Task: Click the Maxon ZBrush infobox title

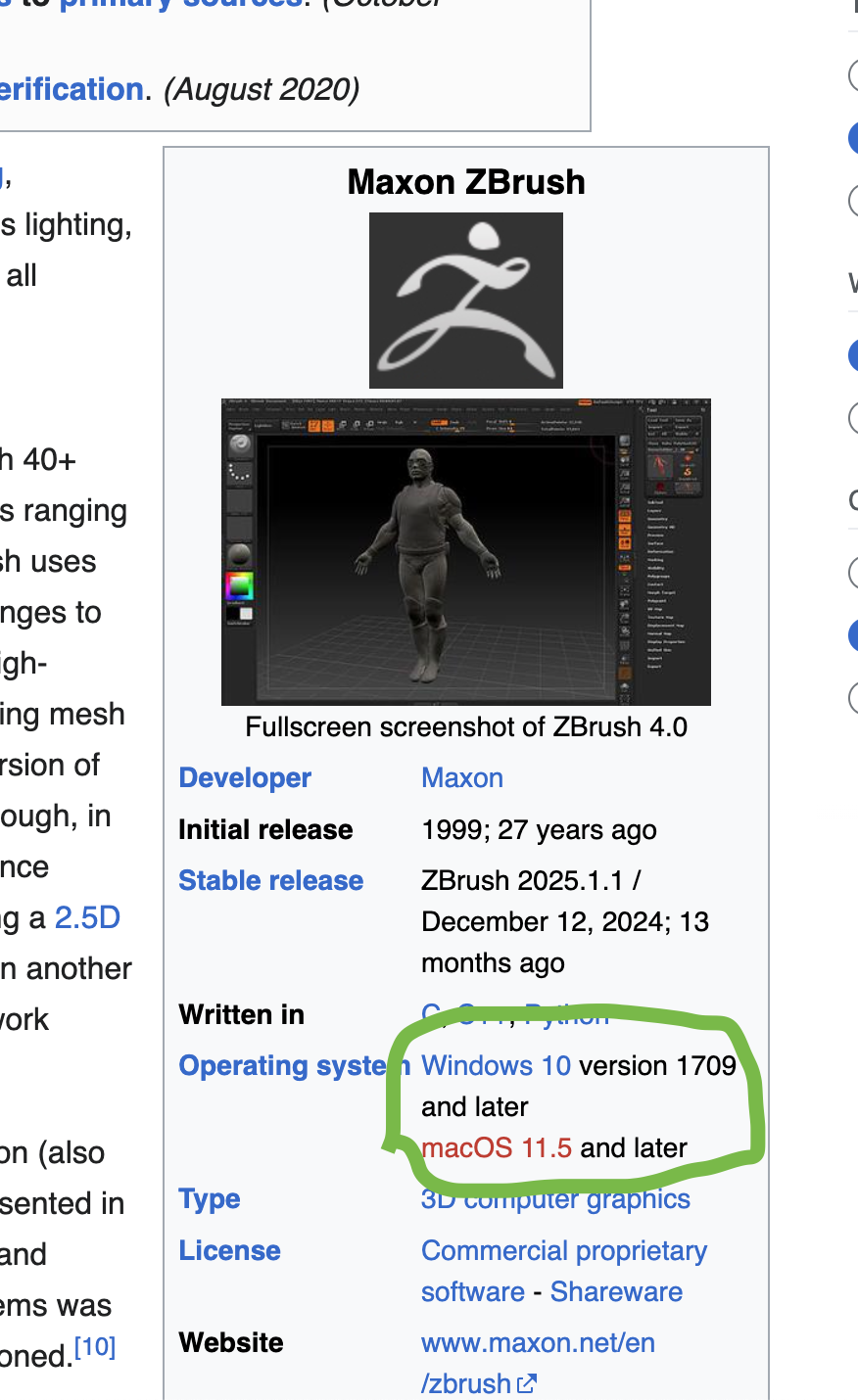Action: [x=466, y=182]
